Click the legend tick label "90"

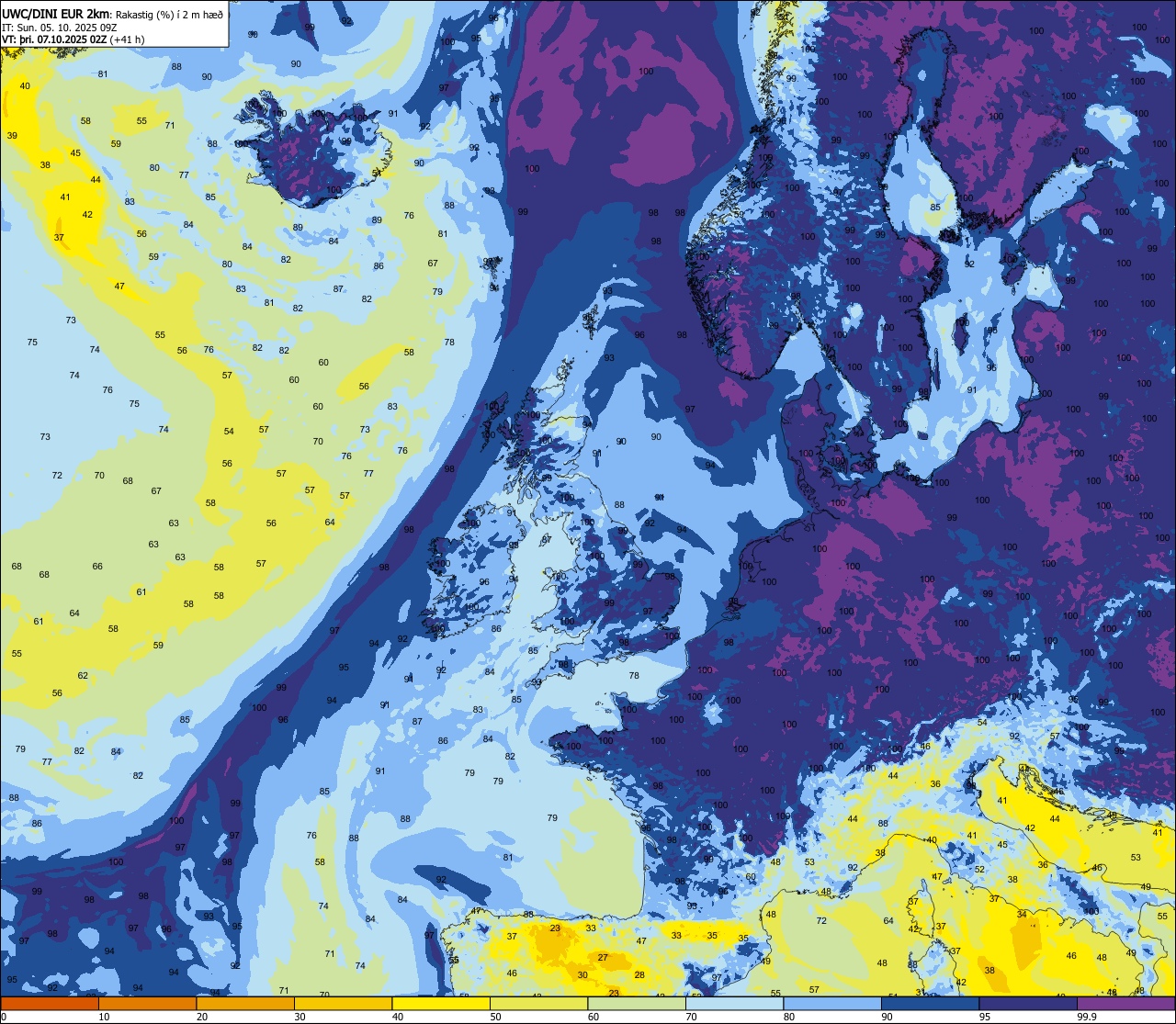point(887,1017)
